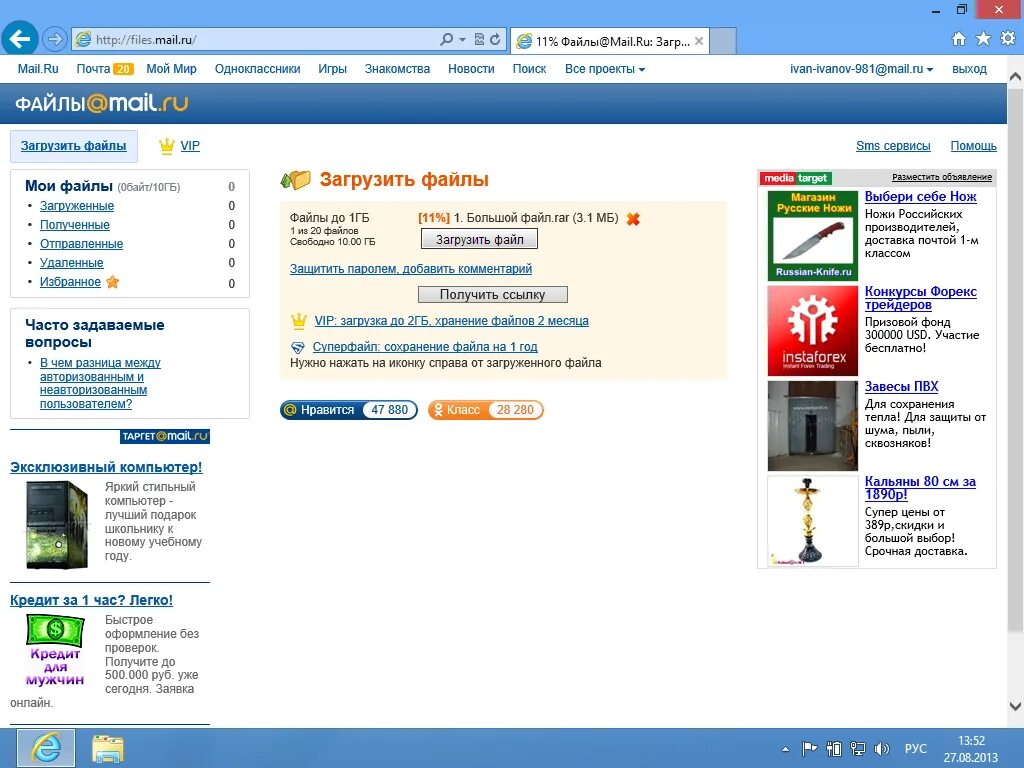
Task: Click the ФАЙЛЫ@mail.ru logo
Action: point(101,103)
